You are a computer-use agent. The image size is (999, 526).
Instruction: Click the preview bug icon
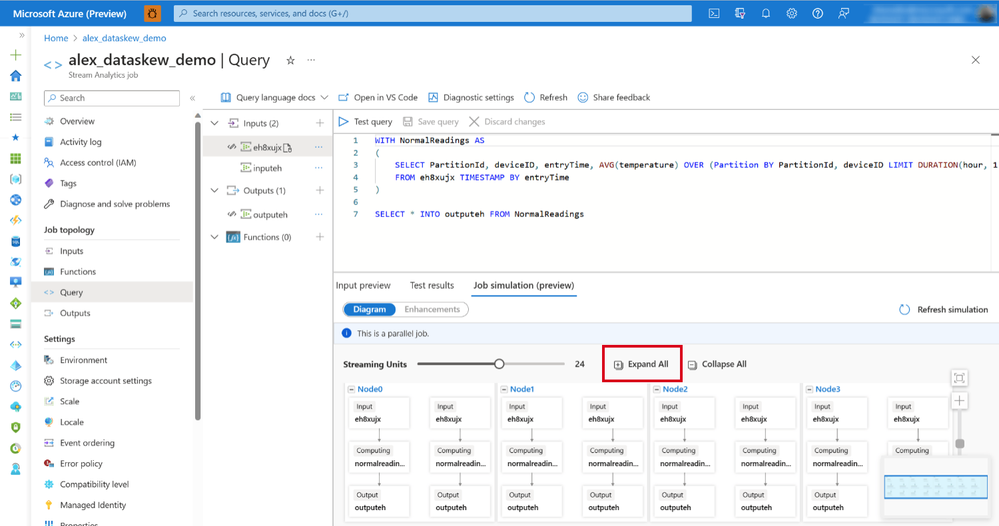click(152, 13)
